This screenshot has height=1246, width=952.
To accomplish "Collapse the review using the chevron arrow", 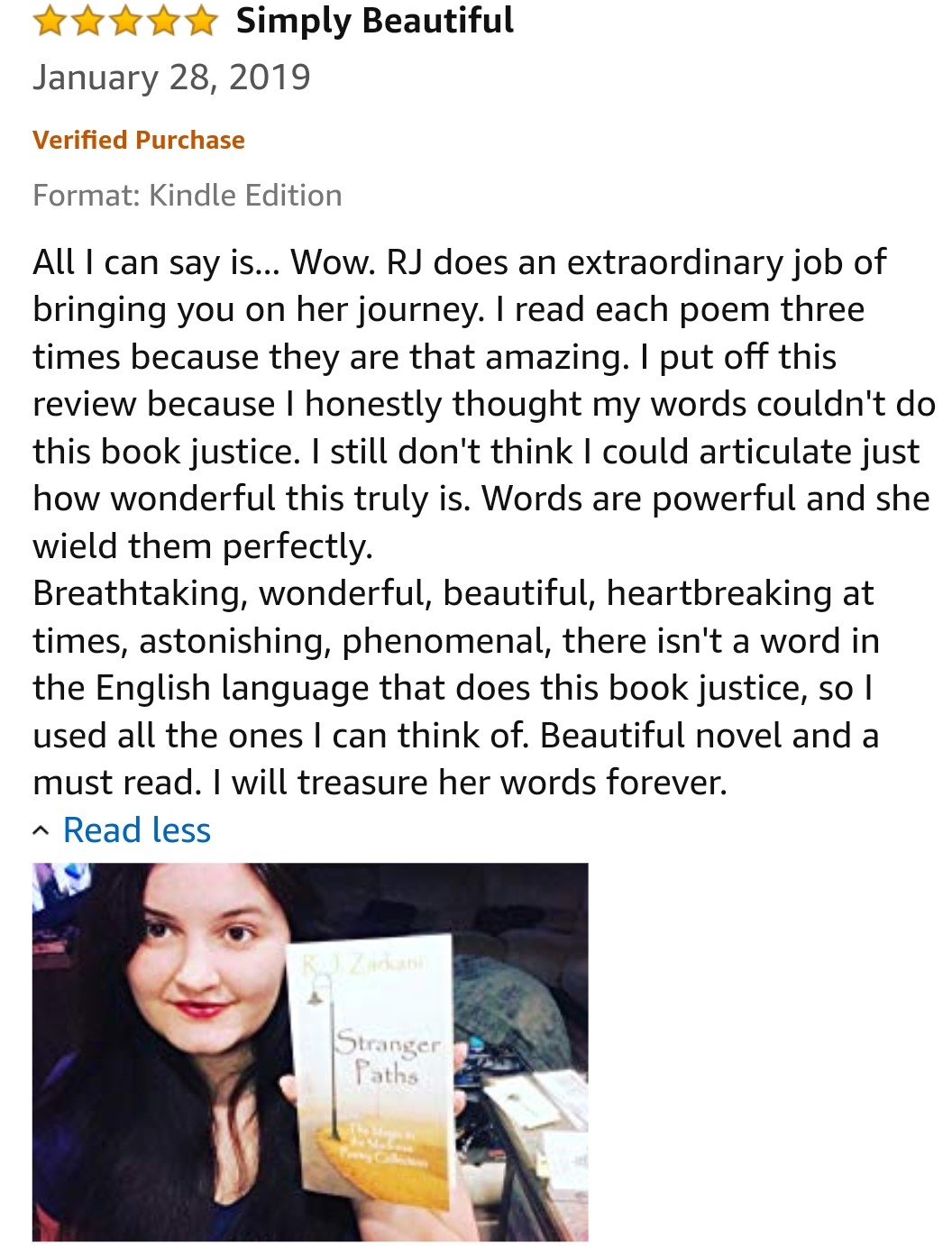I will coord(41,830).
